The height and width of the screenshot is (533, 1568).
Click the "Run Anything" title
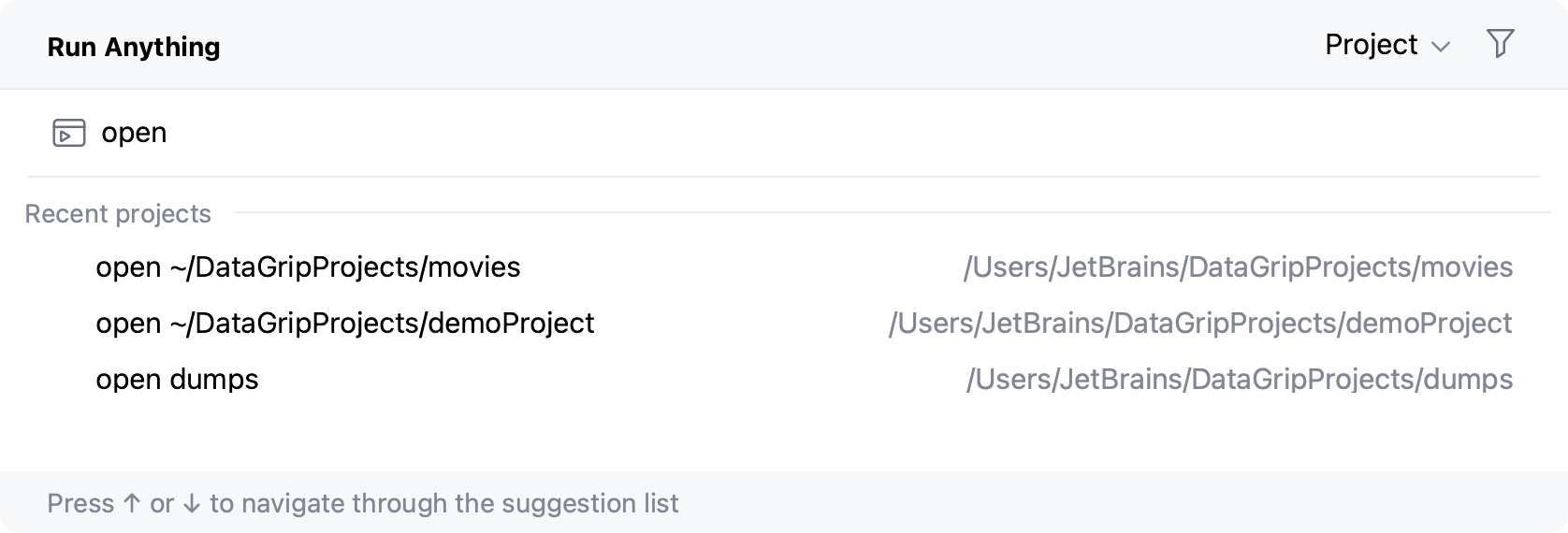(134, 47)
